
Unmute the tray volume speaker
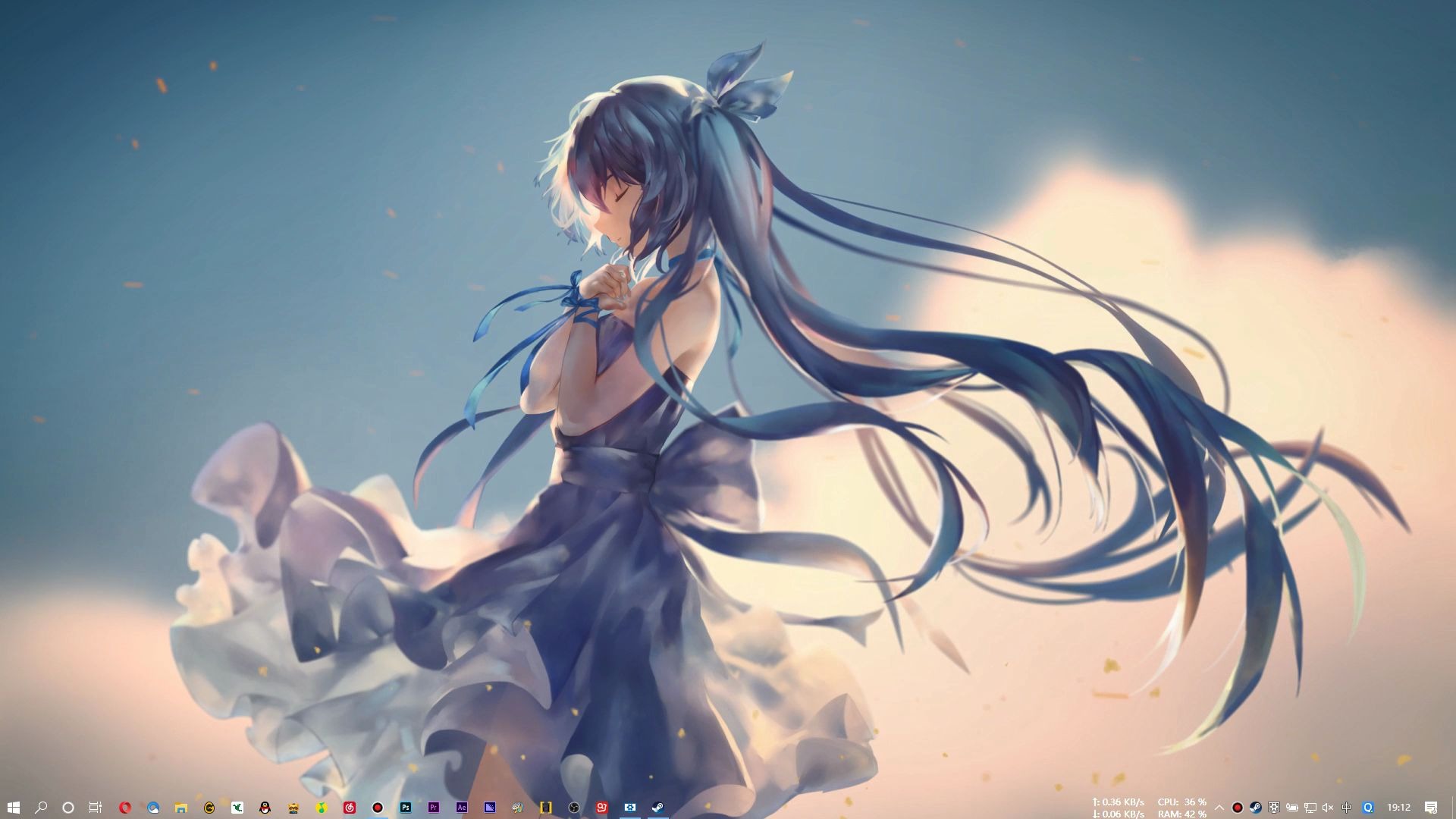1328,808
